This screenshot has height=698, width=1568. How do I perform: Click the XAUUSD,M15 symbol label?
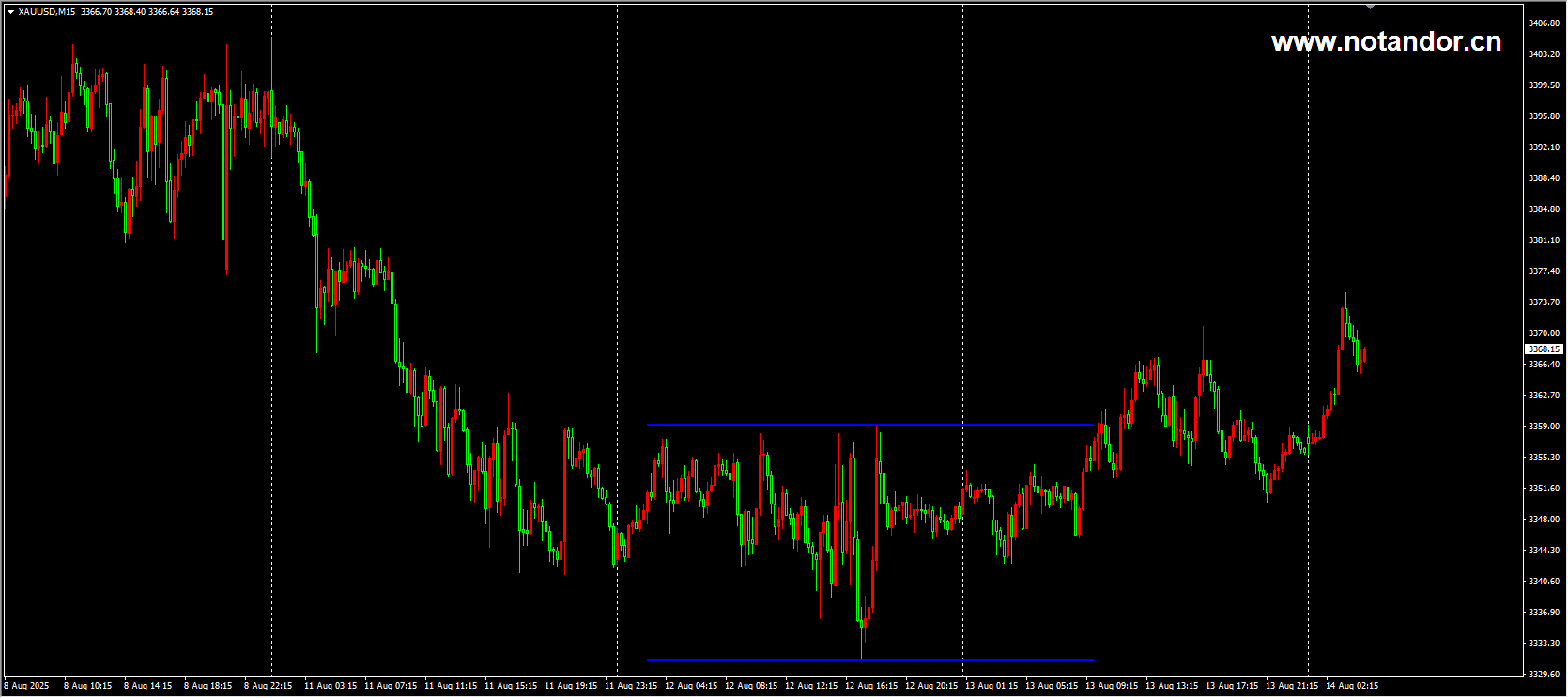[47, 12]
